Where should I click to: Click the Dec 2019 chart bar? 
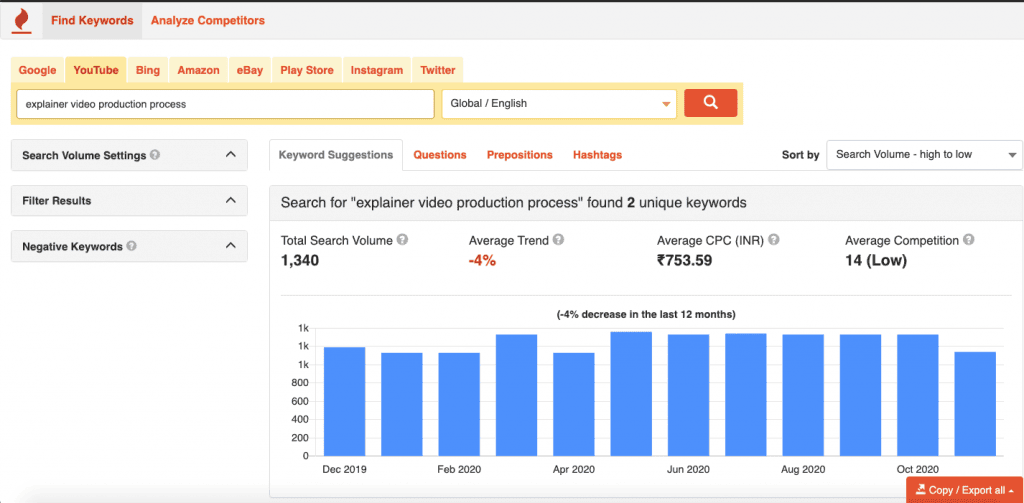(344, 402)
